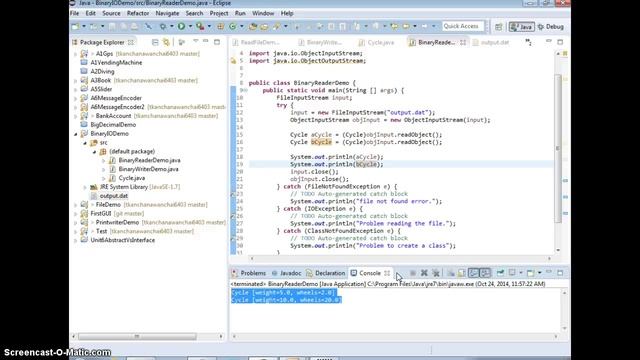This screenshot has width=640, height=360.
Task: Maximize the Package Explorer view
Action: tap(217, 42)
